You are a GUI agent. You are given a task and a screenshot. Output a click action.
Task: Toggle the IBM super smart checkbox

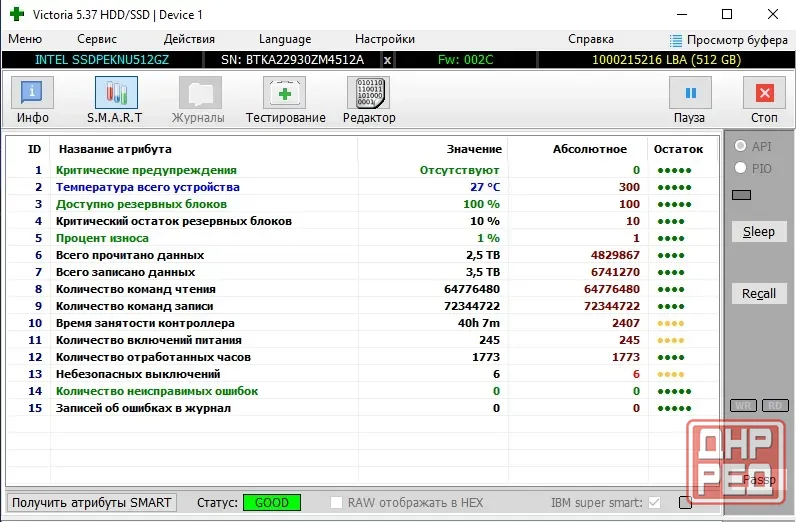coord(654,503)
